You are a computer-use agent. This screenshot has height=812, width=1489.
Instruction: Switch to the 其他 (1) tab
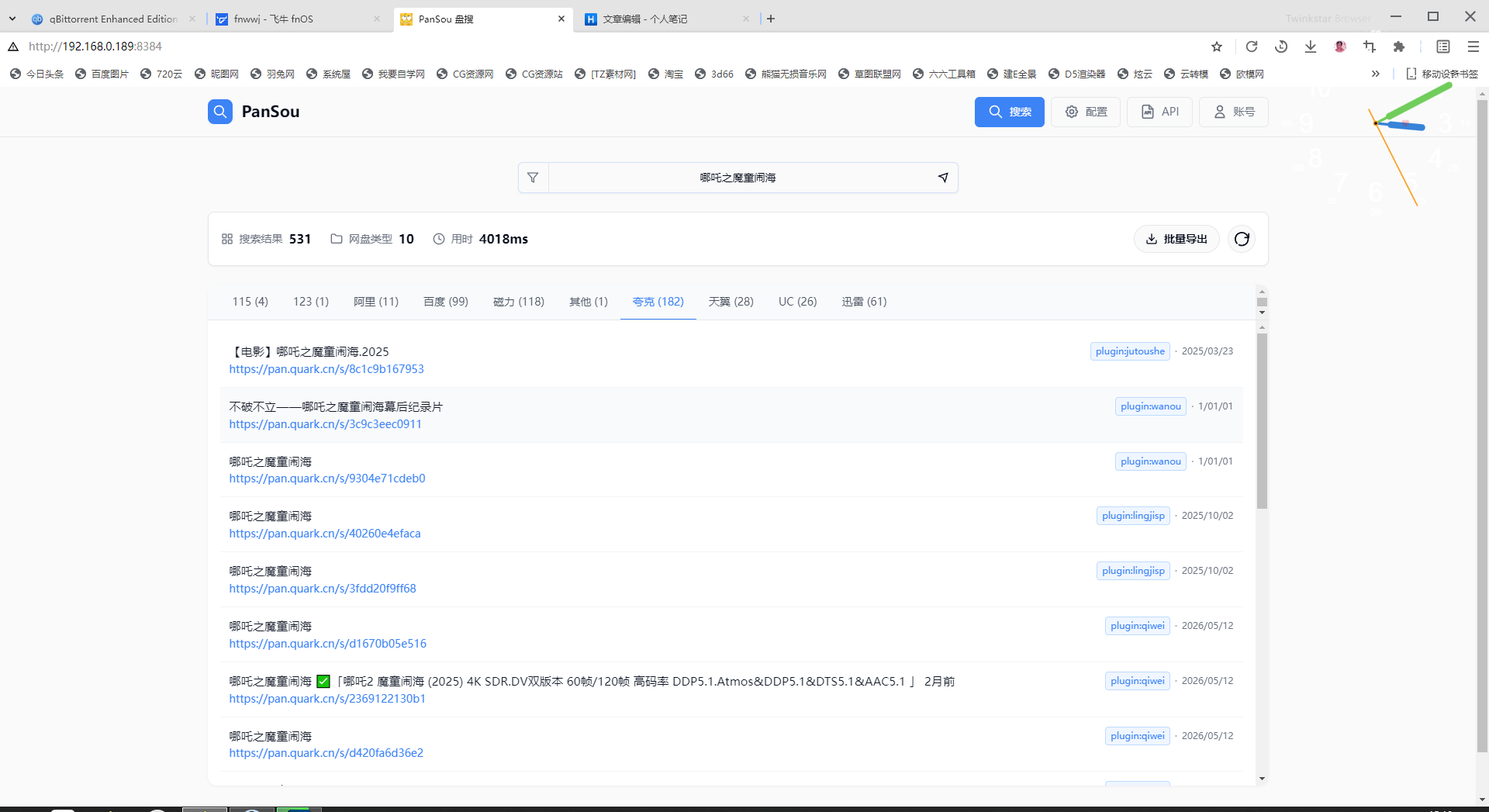pos(589,302)
